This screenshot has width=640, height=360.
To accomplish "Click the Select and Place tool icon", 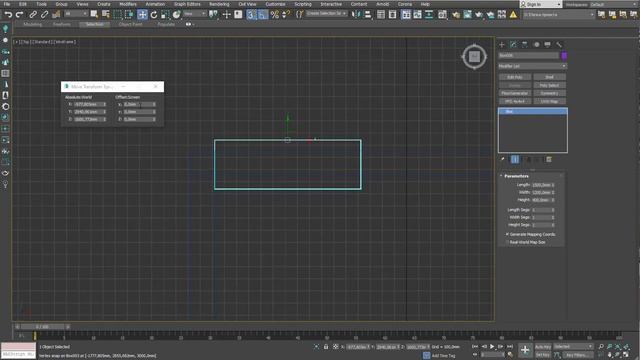I will coord(176,15).
